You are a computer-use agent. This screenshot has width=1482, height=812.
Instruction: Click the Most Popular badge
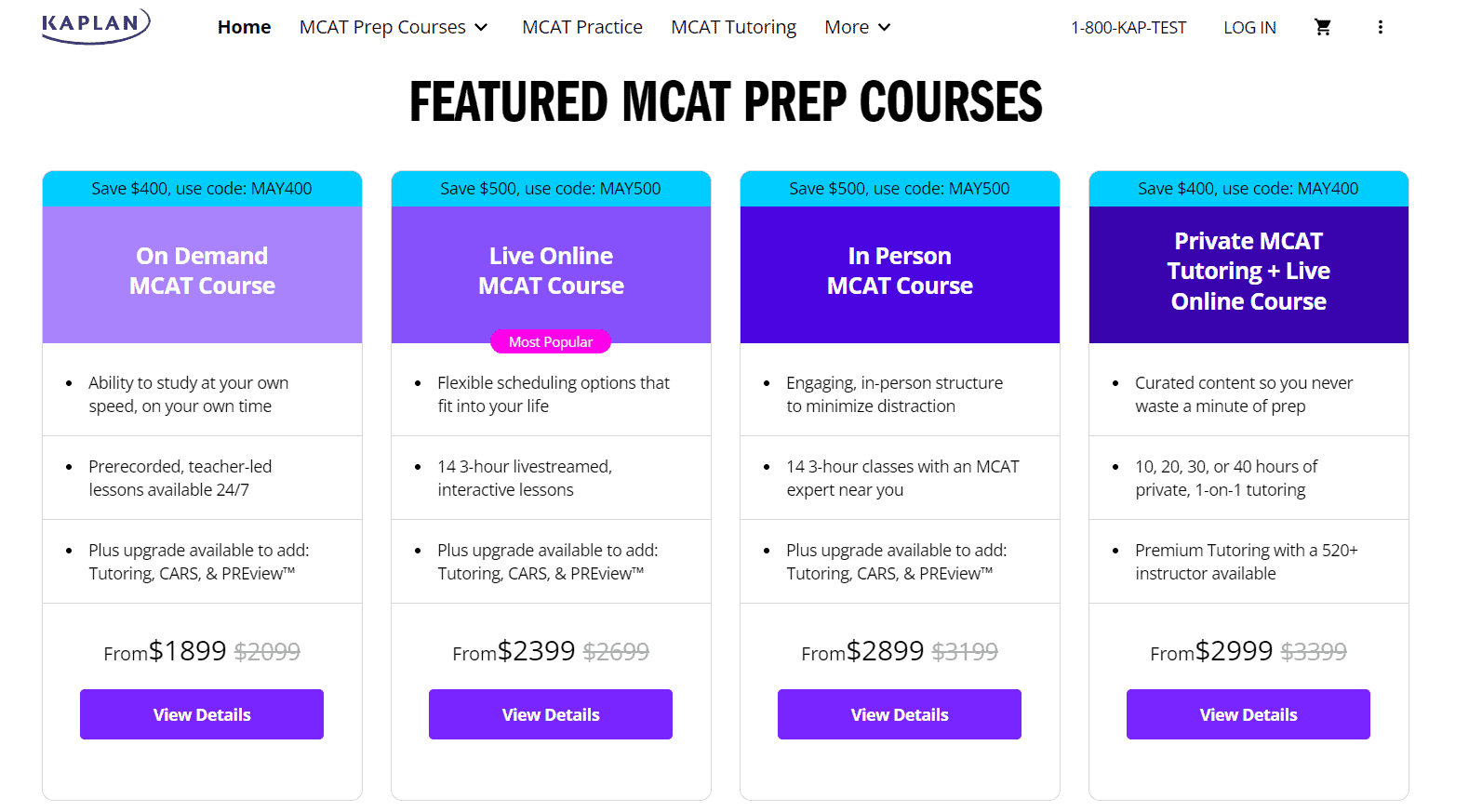[x=550, y=341]
